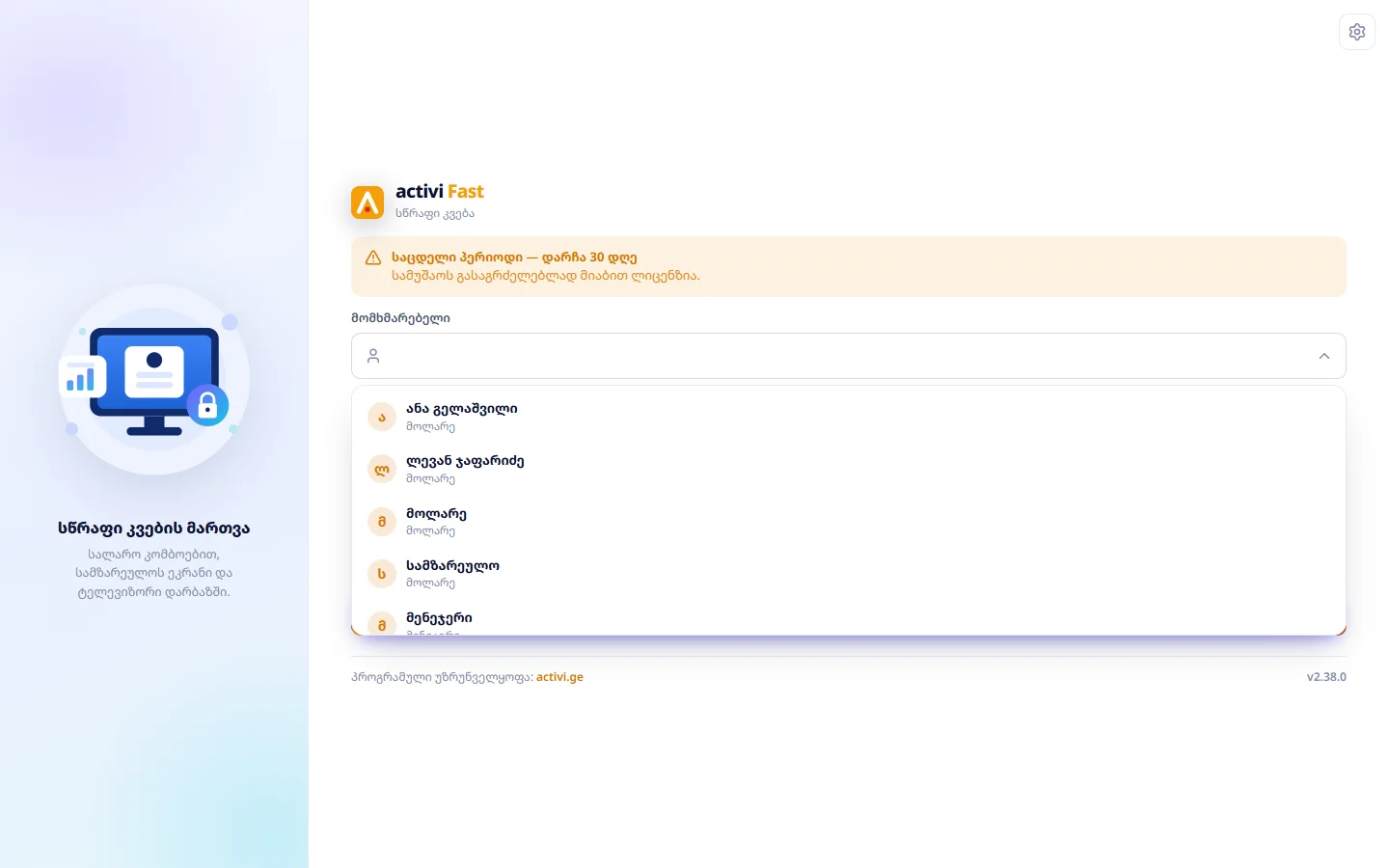Viewport: 1389px width, 868px height.
Task: Select user ანა გელაშვილი from the list
Action: pos(849,417)
